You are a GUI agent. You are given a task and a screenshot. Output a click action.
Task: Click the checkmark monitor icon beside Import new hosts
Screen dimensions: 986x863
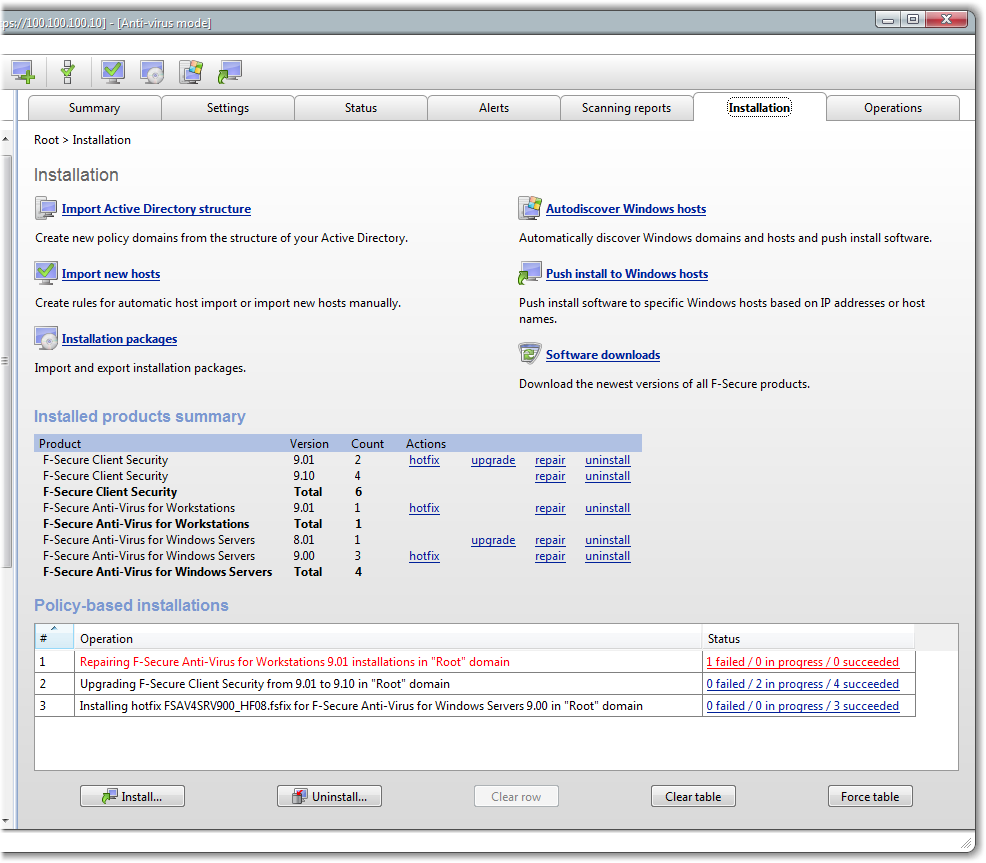point(46,273)
